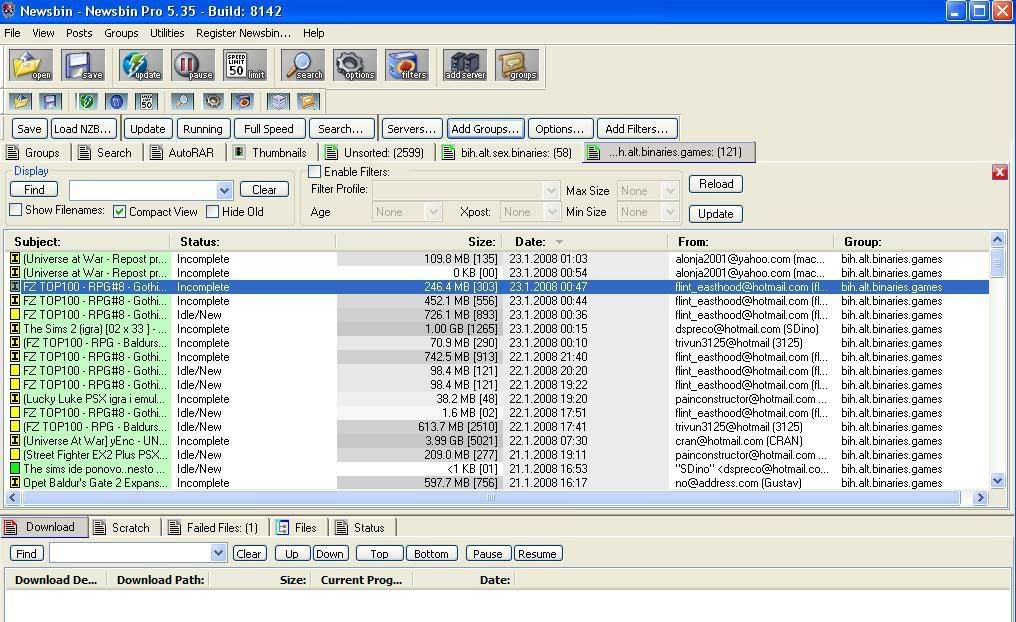This screenshot has width=1016, height=622.
Task: Click the small magnifier search icon
Action: [182, 101]
